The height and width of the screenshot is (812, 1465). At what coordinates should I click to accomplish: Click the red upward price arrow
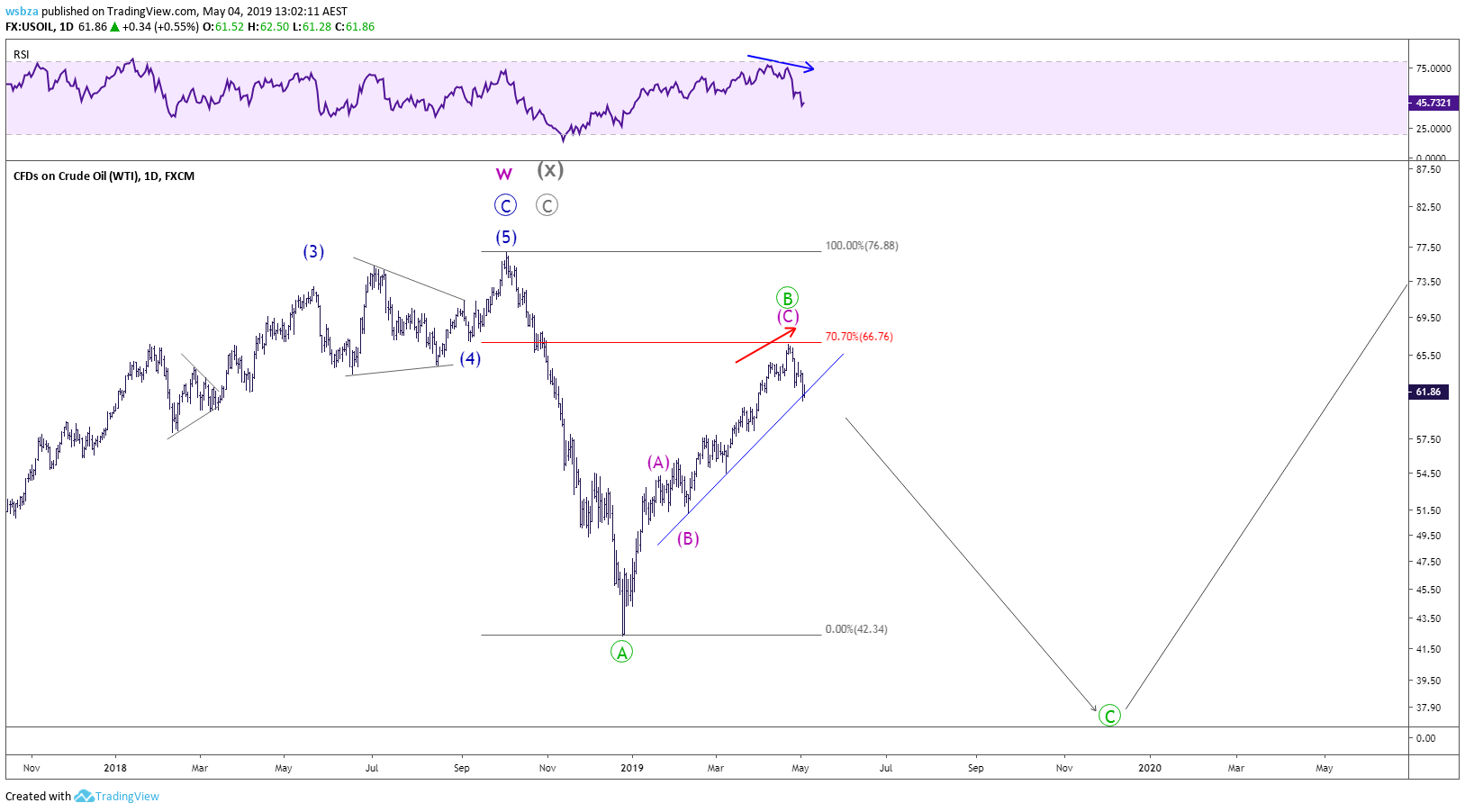[765, 345]
